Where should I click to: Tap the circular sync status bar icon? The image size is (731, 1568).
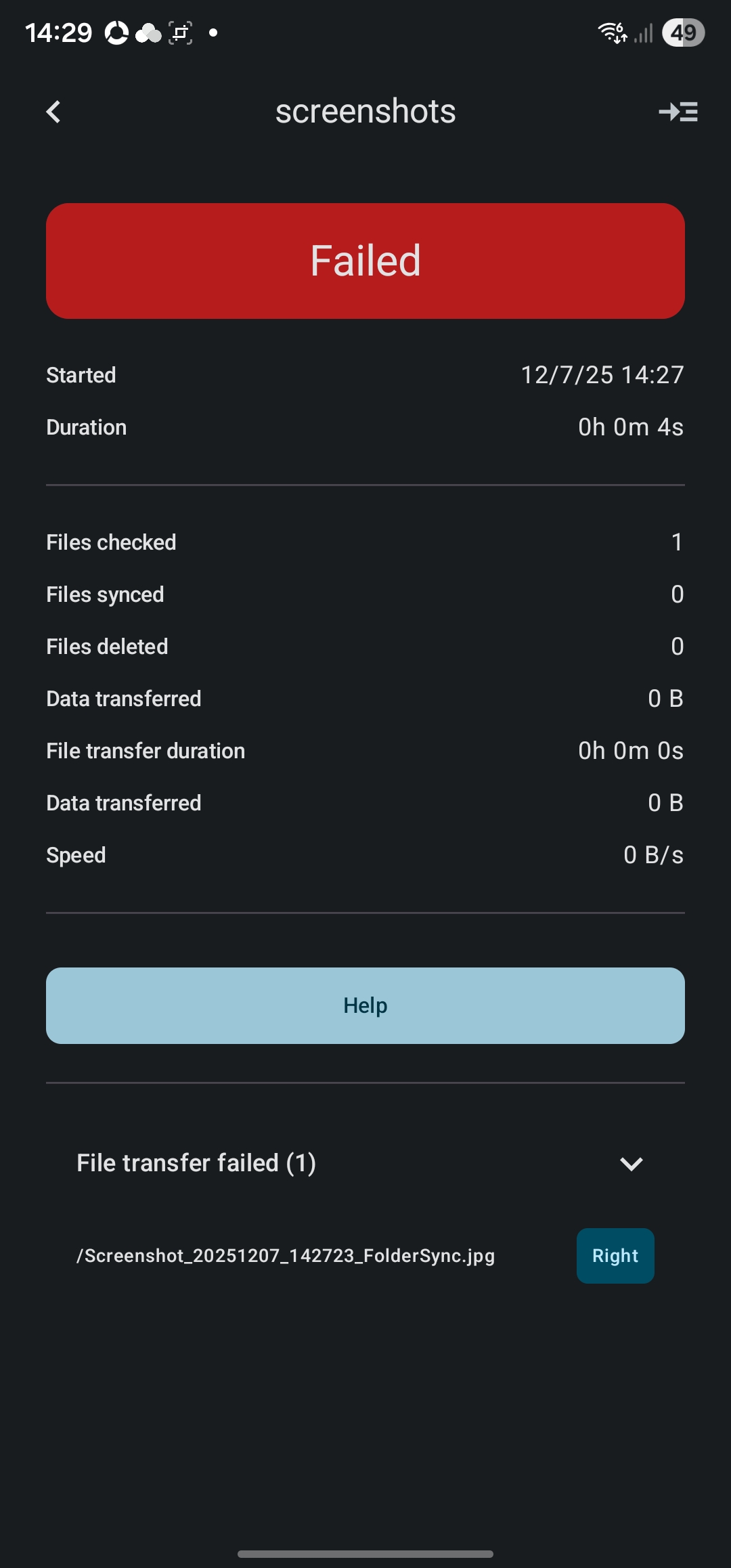tap(116, 32)
